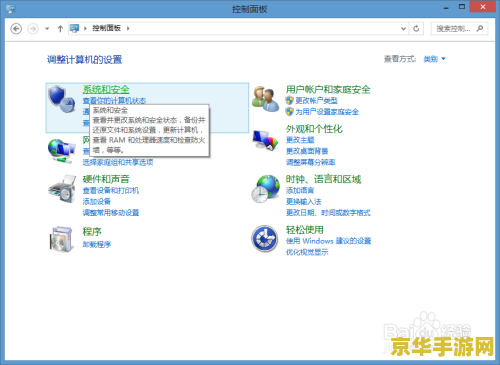Image resolution: width=500 pixels, height=365 pixels.
Task: Open the 时钟、语言和区域 category link
Action: coord(323,179)
